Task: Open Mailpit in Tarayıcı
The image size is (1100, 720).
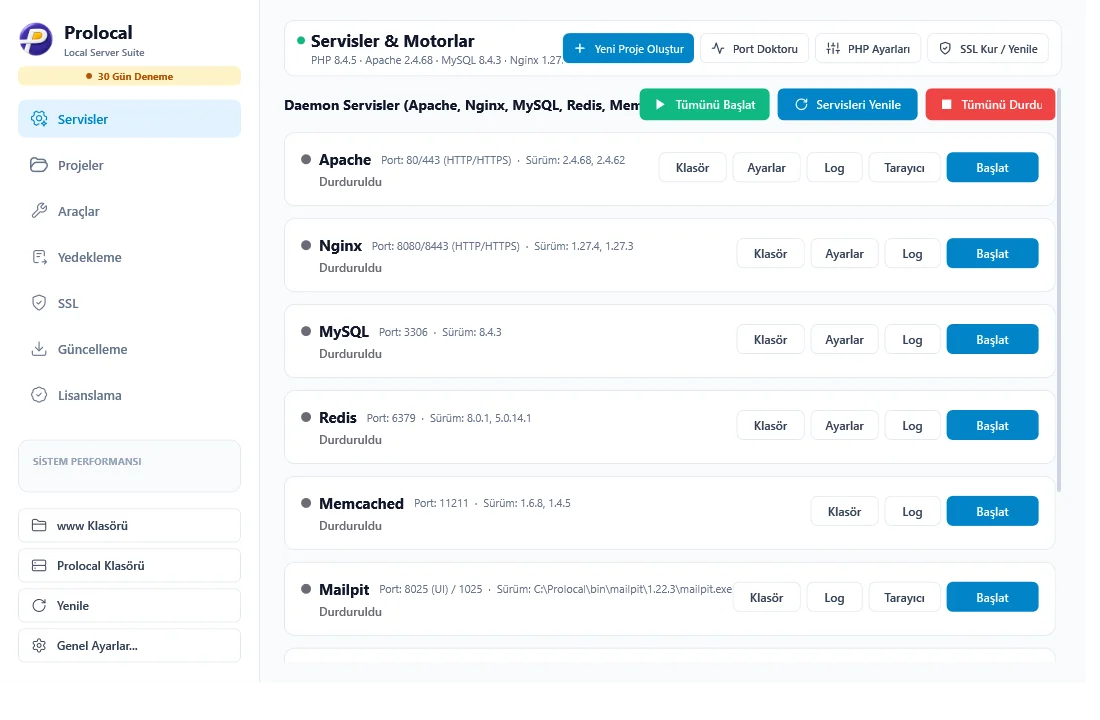Action: tap(904, 597)
